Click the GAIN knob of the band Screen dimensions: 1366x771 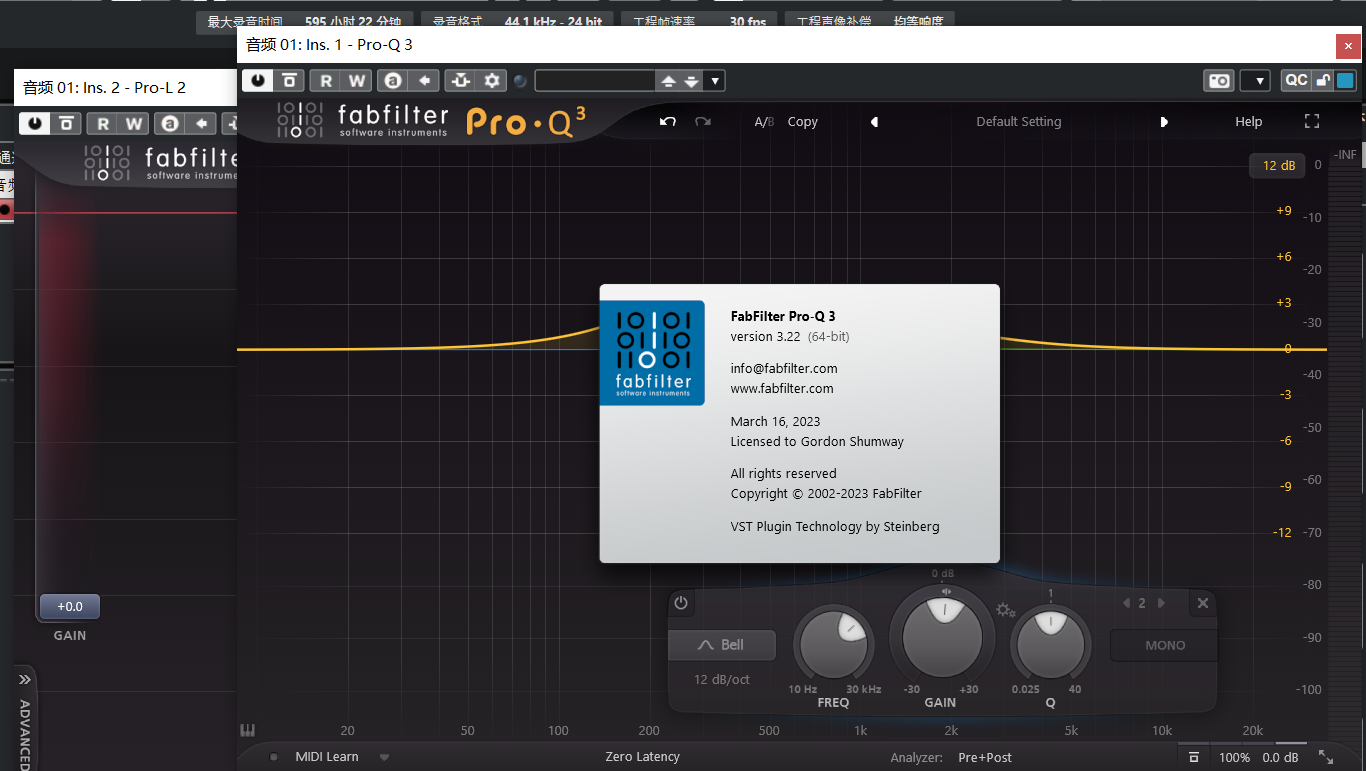[942, 638]
